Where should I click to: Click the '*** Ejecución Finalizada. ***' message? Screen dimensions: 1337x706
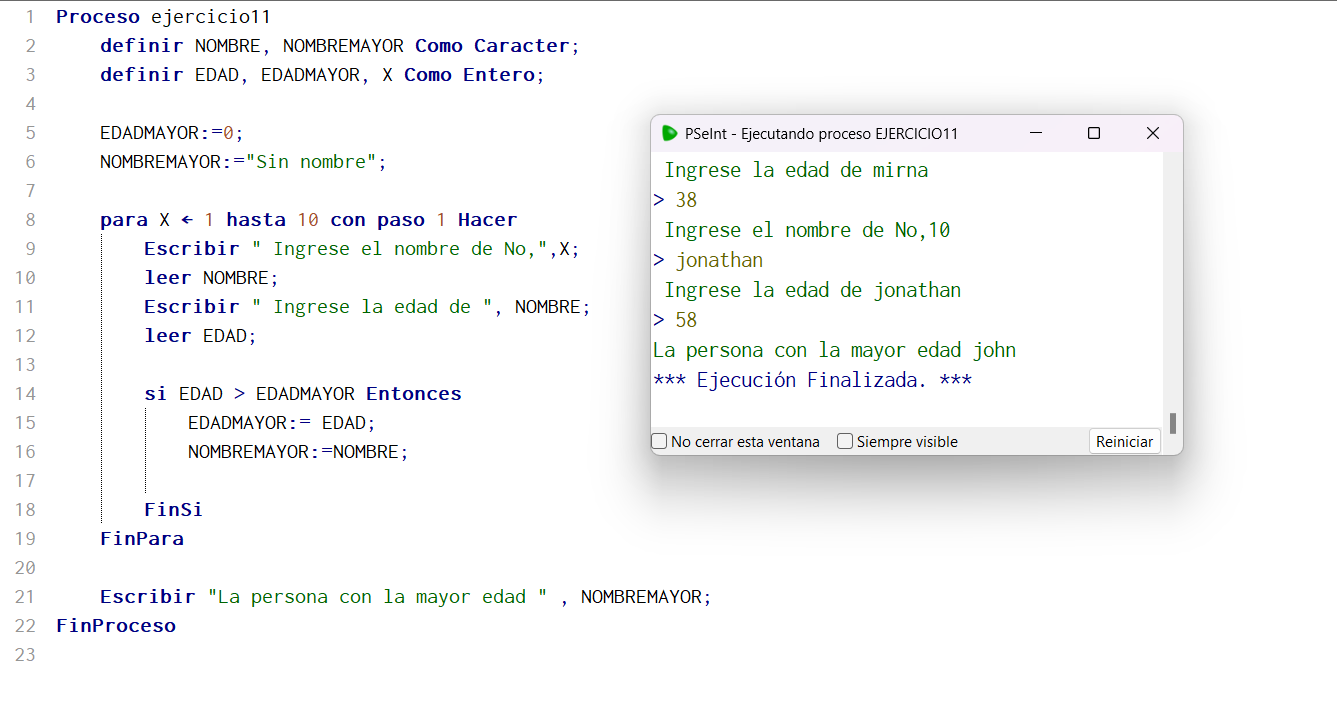(813, 380)
